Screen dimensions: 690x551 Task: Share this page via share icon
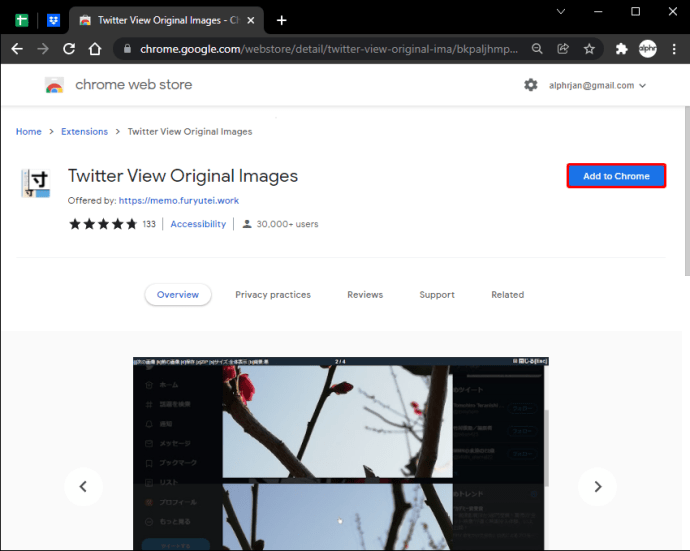pos(563,49)
